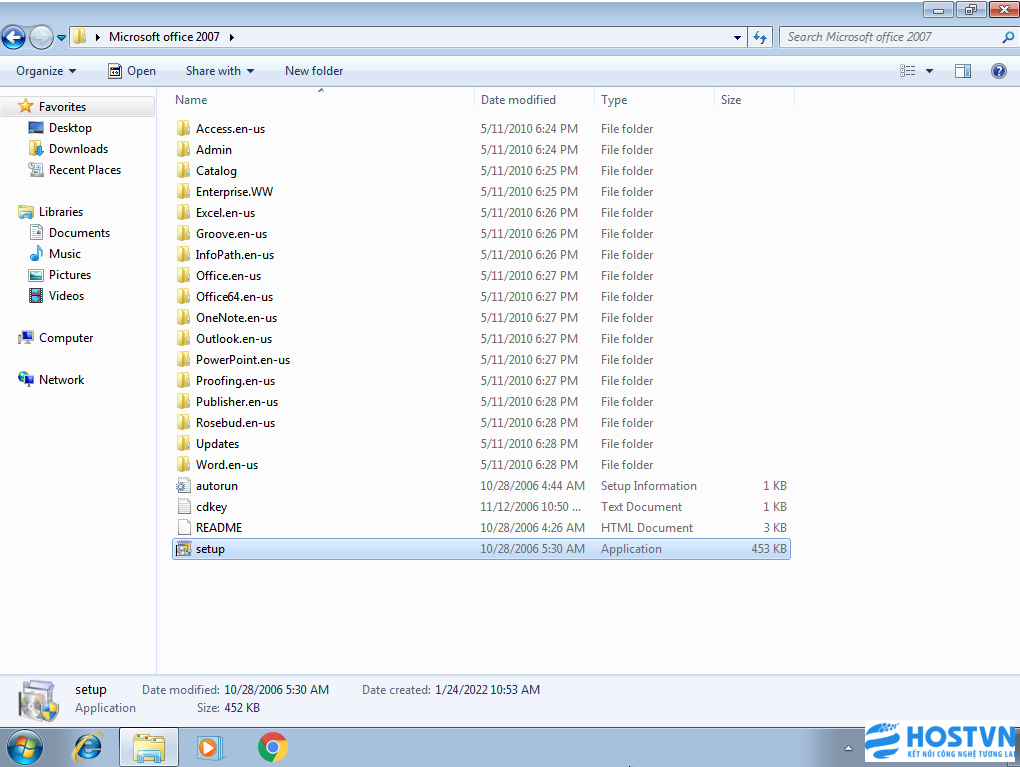Select the Outlook.en-us folder icon
The height and width of the screenshot is (767, 1020).
tap(183, 339)
